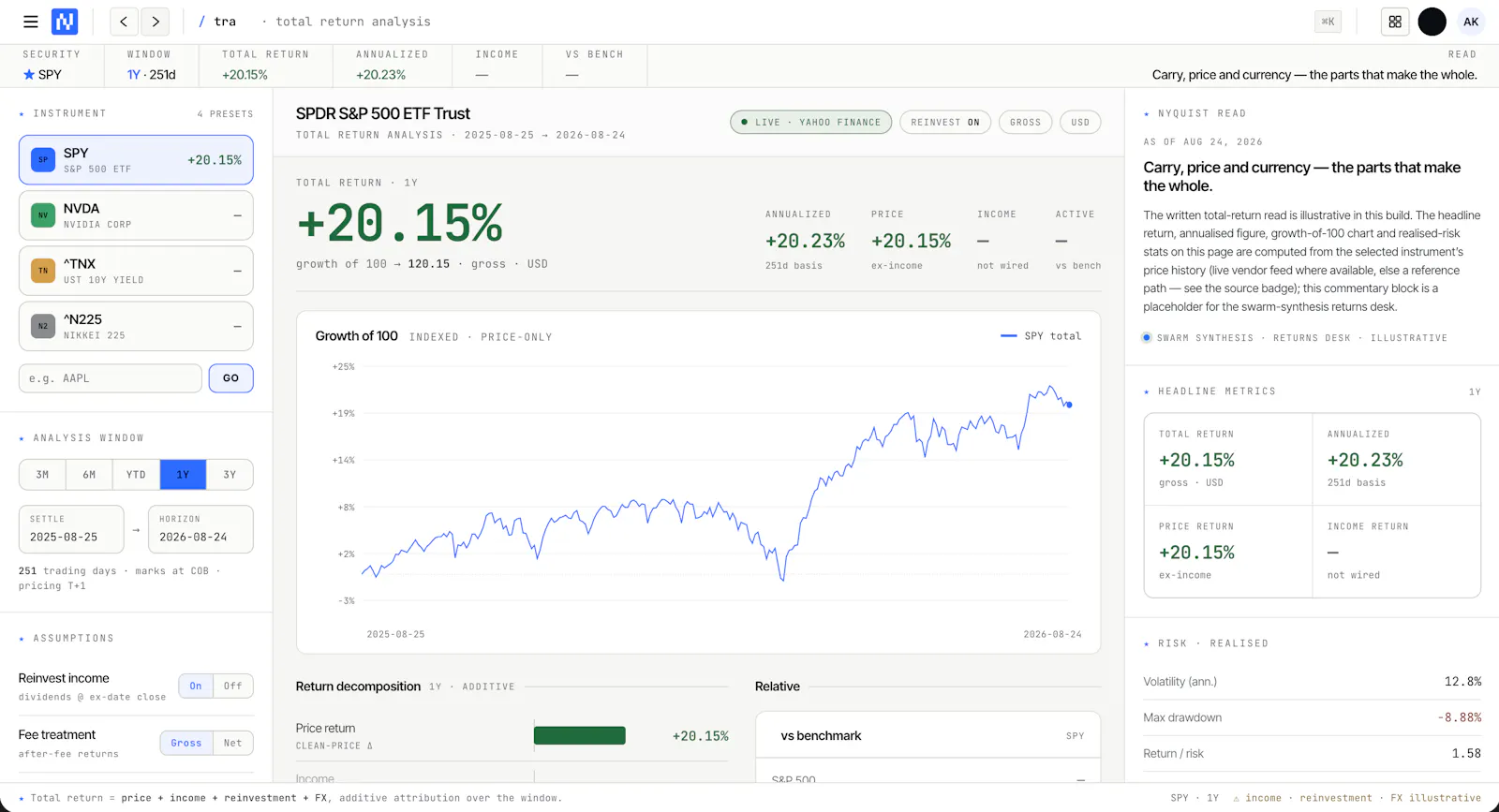Click the SPY star in summary bar

pyautogui.click(x=29, y=75)
